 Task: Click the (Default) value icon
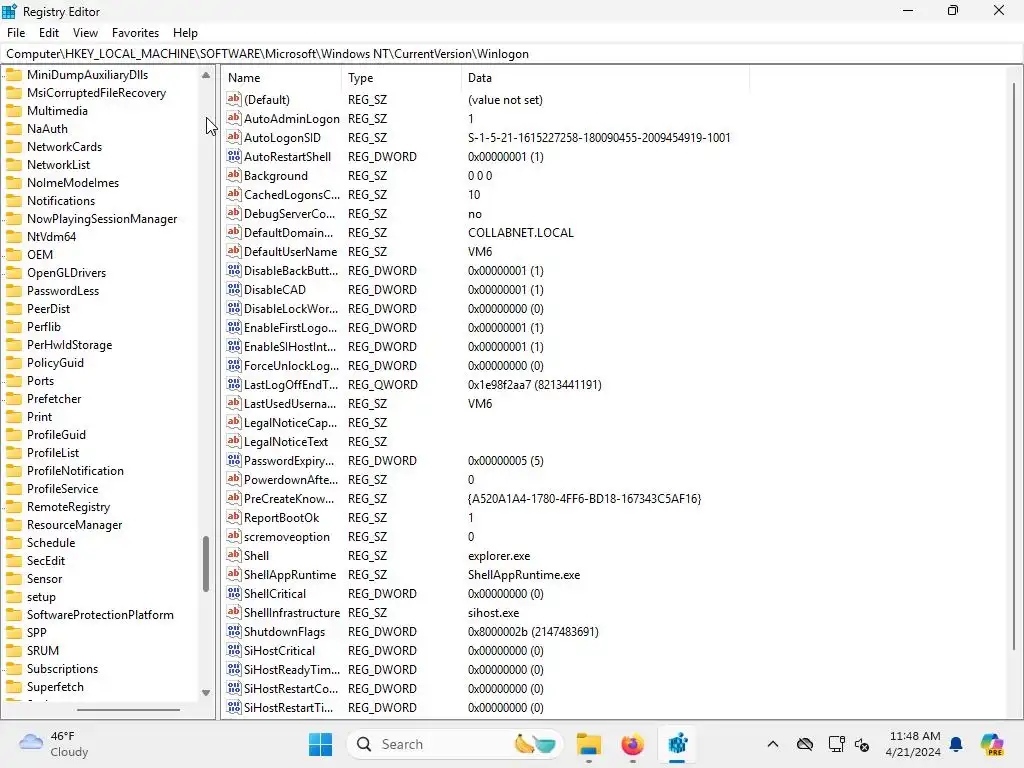234,99
